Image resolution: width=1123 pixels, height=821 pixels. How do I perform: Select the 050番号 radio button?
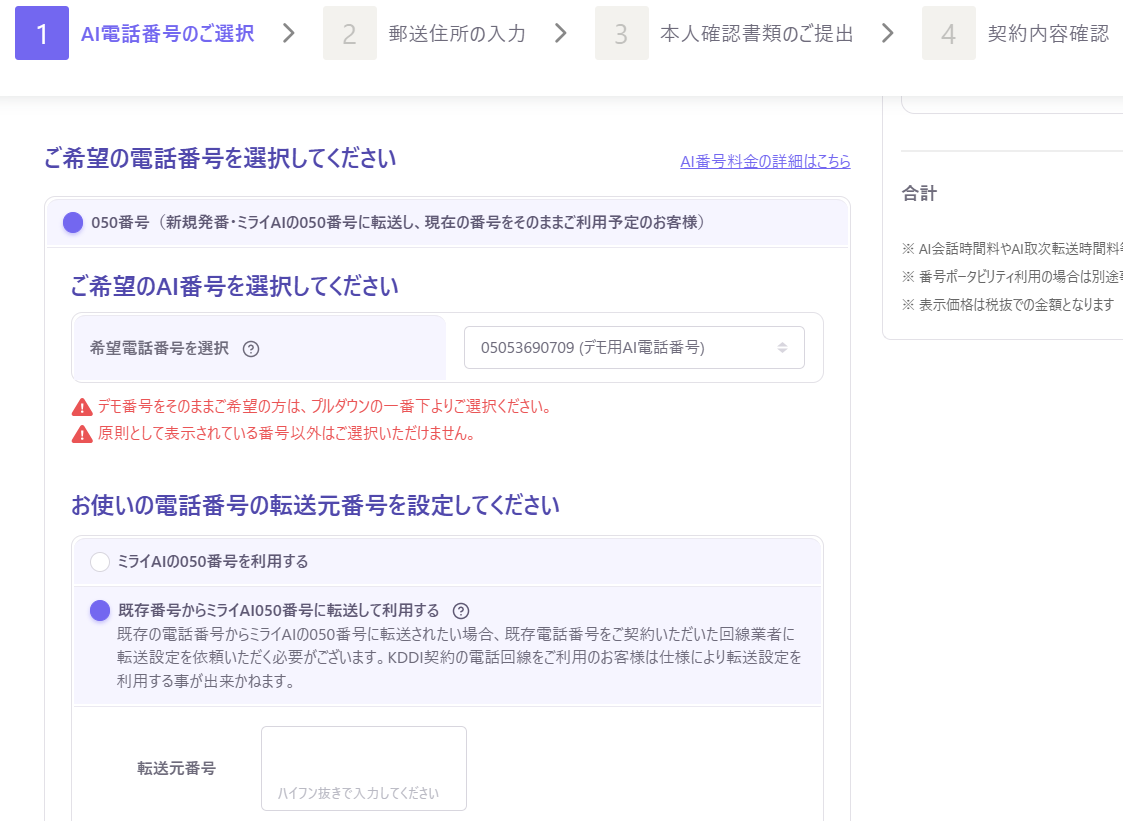(x=72, y=223)
